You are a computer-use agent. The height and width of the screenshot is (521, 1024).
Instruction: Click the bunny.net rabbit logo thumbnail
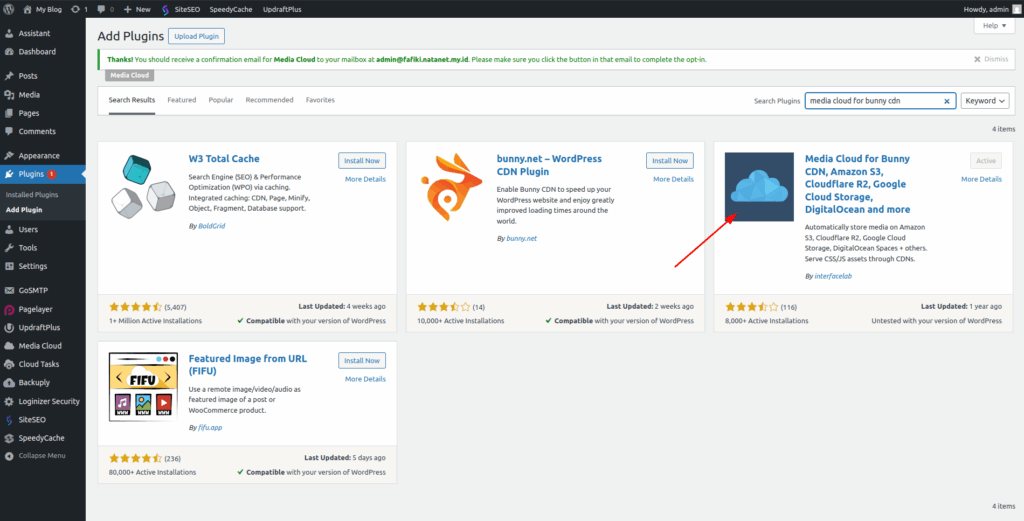pos(452,187)
